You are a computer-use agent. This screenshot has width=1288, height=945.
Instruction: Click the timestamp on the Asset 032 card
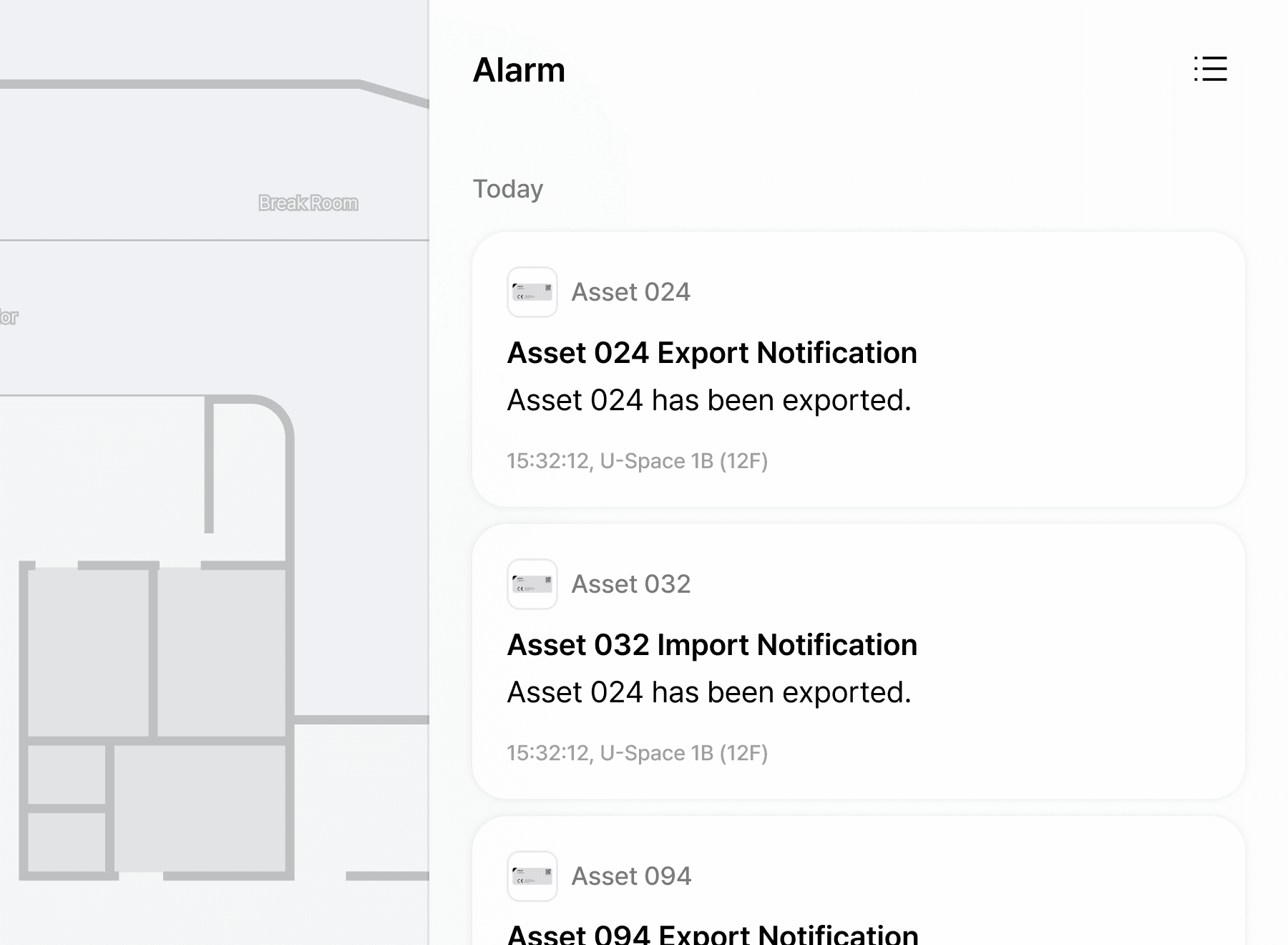coord(637,753)
